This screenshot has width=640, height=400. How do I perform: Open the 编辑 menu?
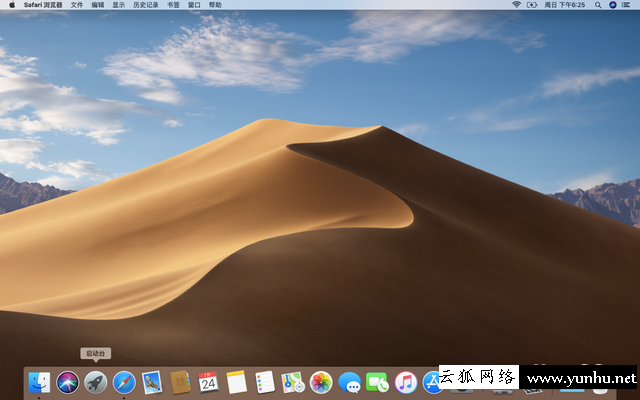click(x=98, y=5)
